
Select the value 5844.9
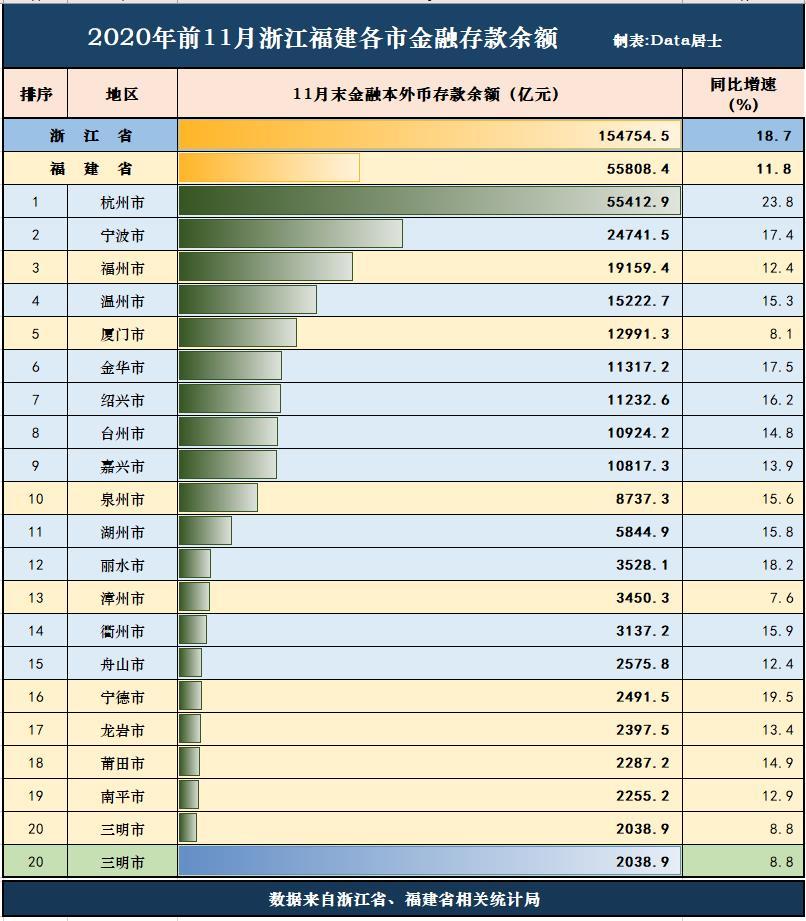click(643, 532)
